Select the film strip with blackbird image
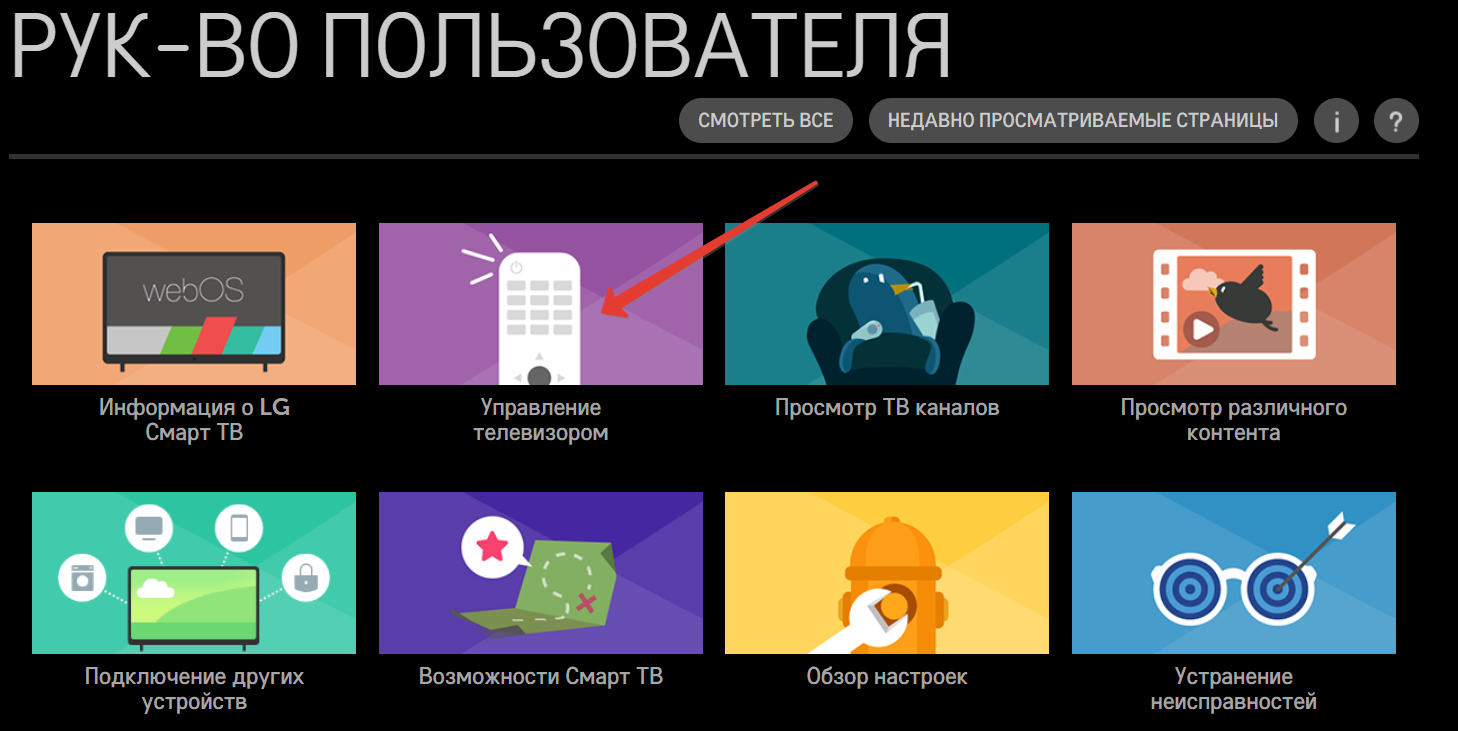 coord(1233,304)
